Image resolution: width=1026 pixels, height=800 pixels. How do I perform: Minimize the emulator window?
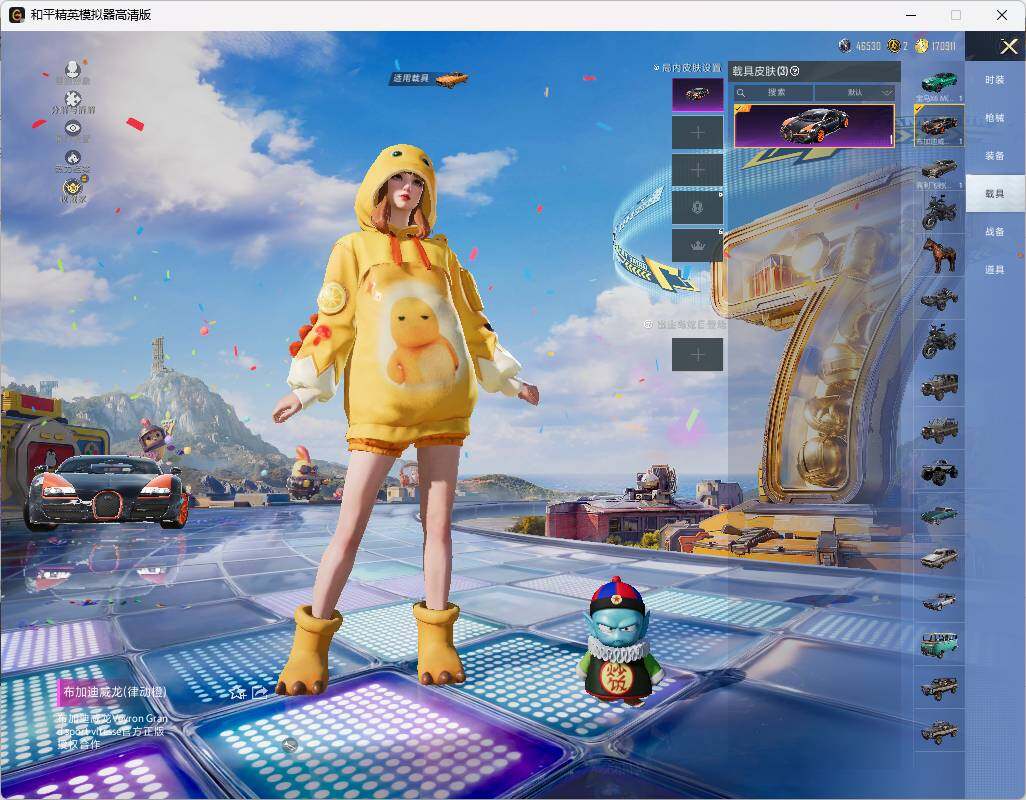pyautogui.click(x=911, y=14)
